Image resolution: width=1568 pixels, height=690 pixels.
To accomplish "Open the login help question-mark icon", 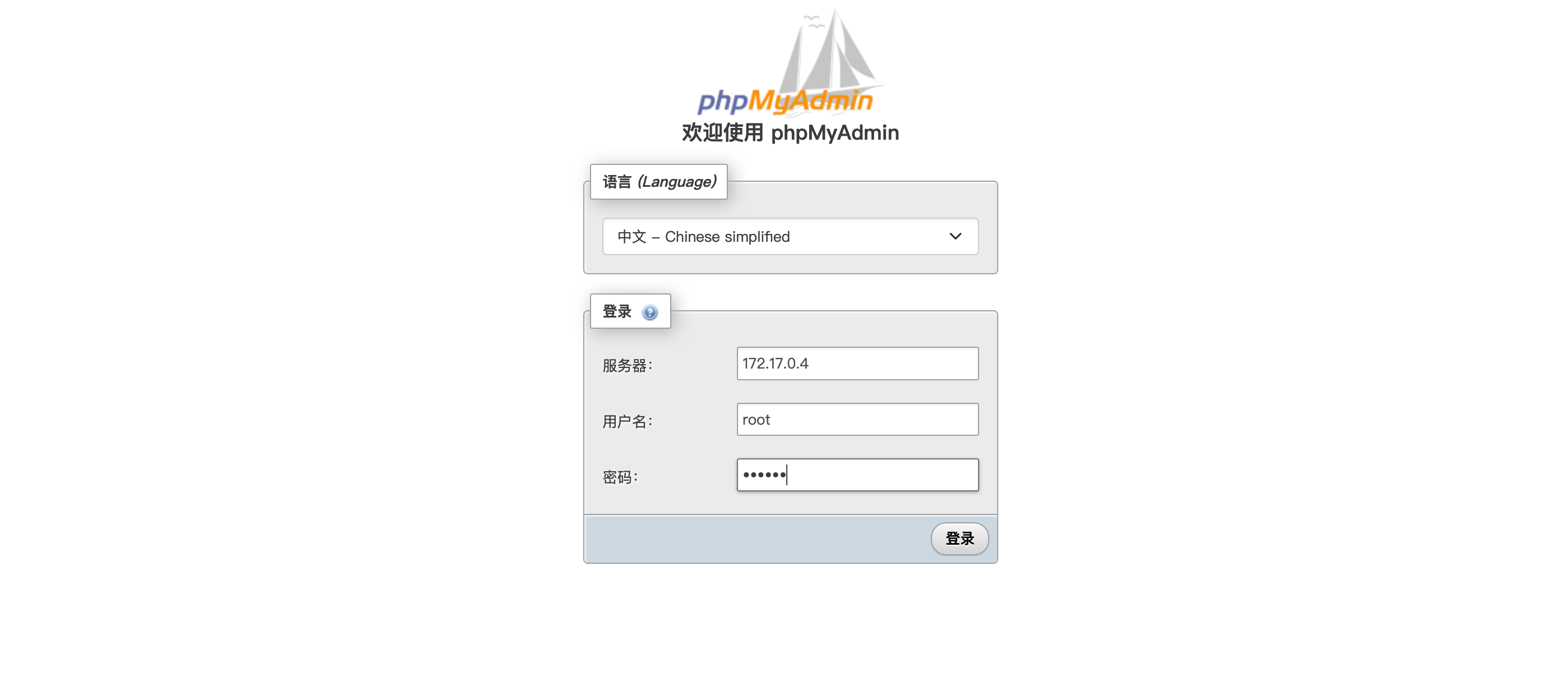I will pos(650,312).
